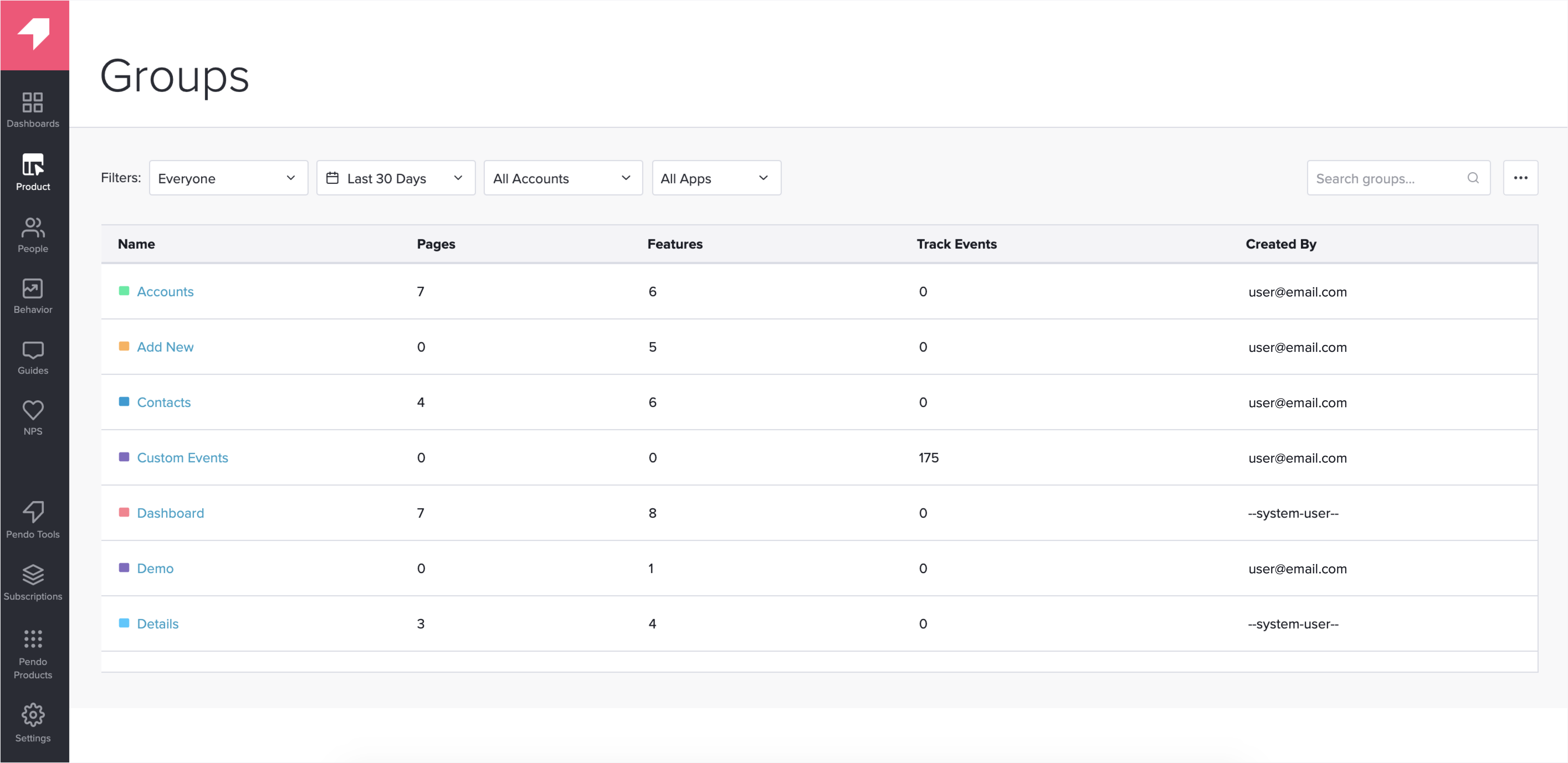Sort by the Features column header

click(x=675, y=244)
